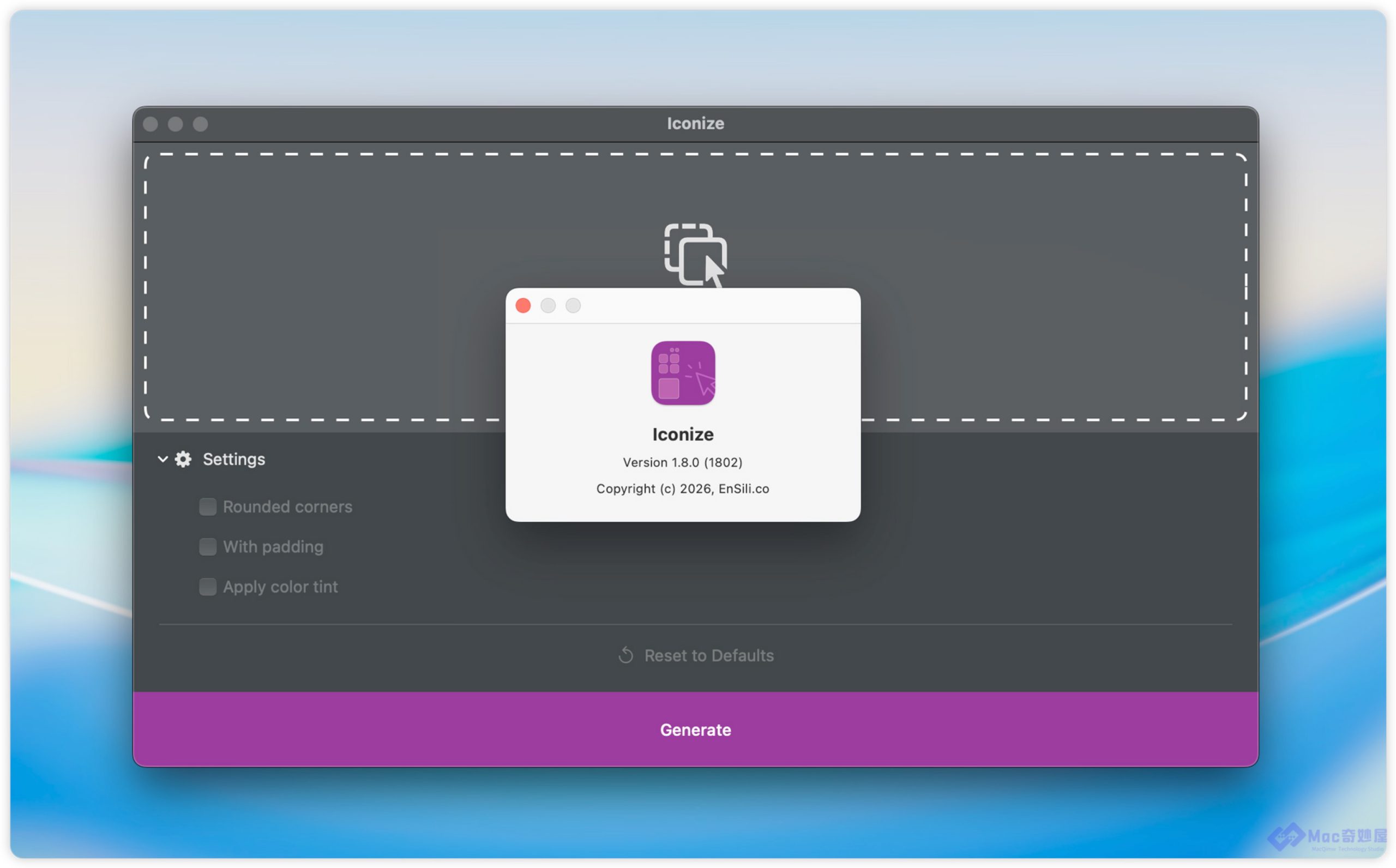Enable the Rounded corners checkbox
The height and width of the screenshot is (868, 1396).
pyautogui.click(x=208, y=507)
